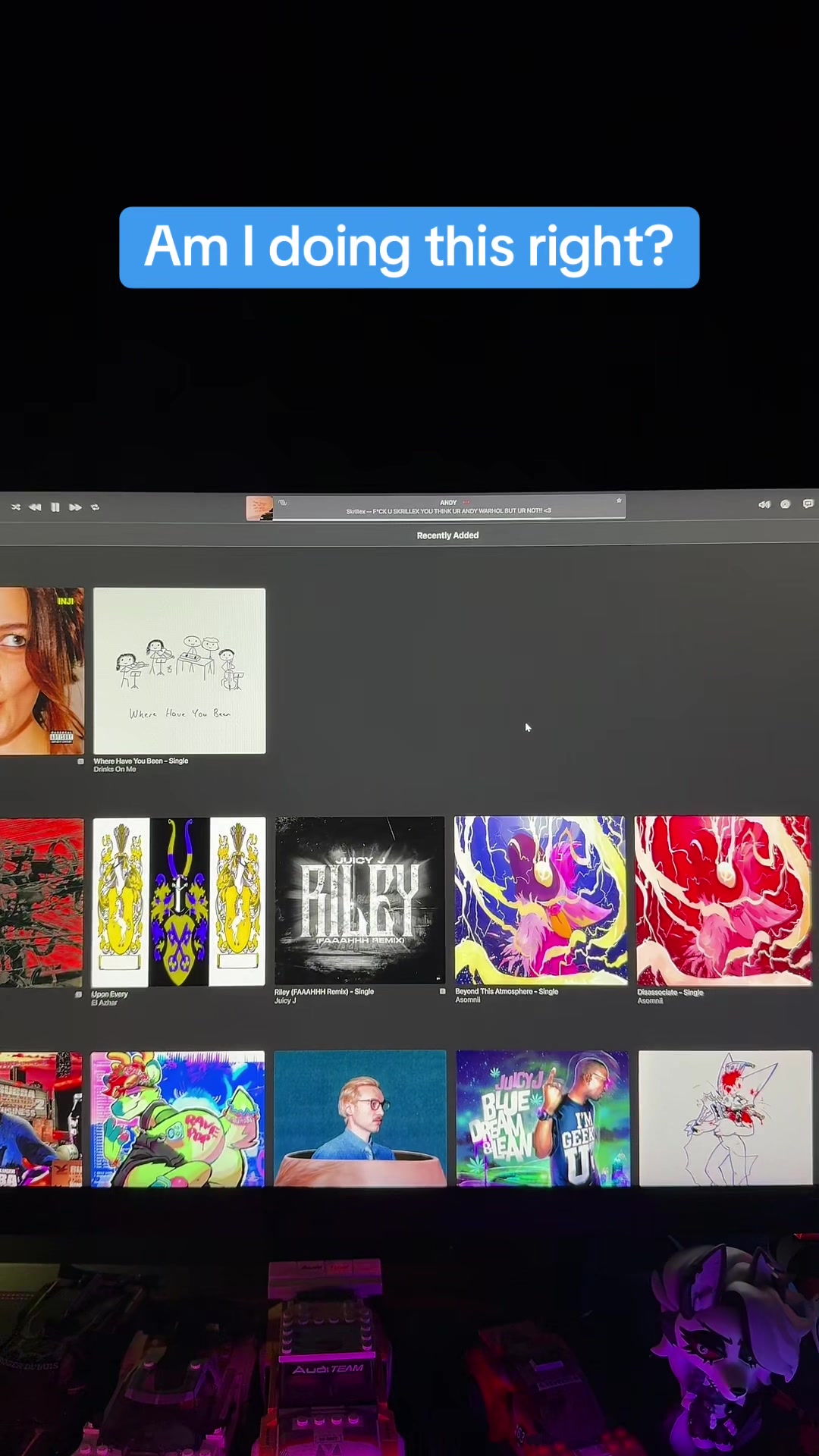The height and width of the screenshot is (1456, 819).
Task: Open the Where Have You Been album cover
Action: (180, 671)
